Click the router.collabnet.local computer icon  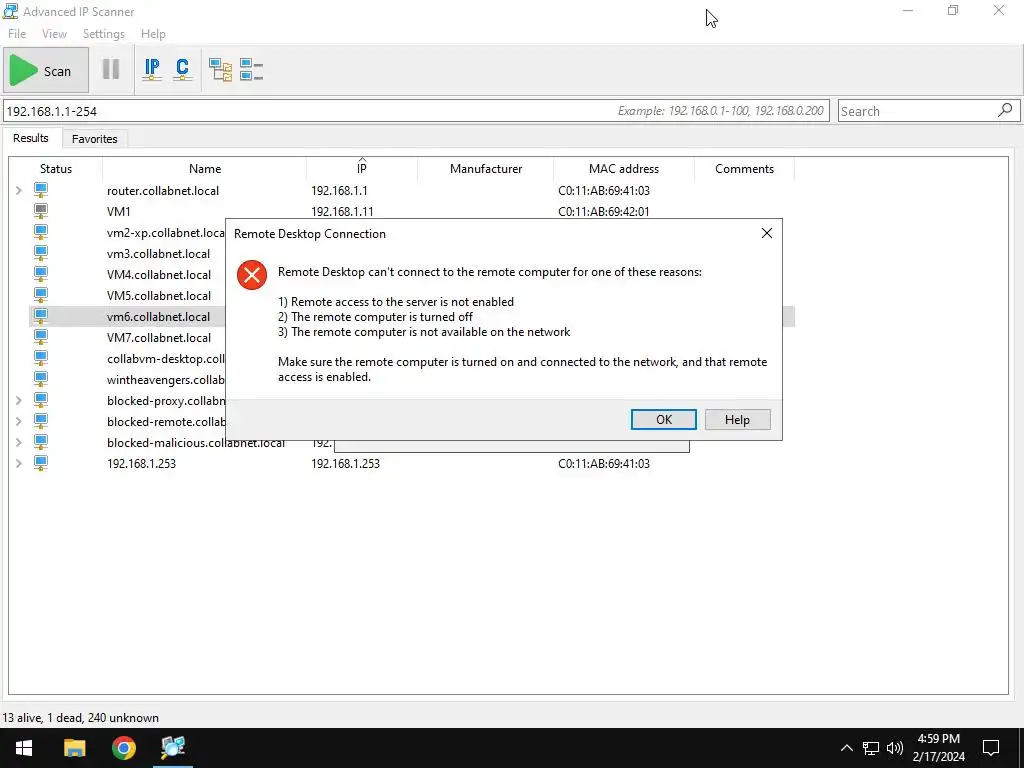pos(41,190)
